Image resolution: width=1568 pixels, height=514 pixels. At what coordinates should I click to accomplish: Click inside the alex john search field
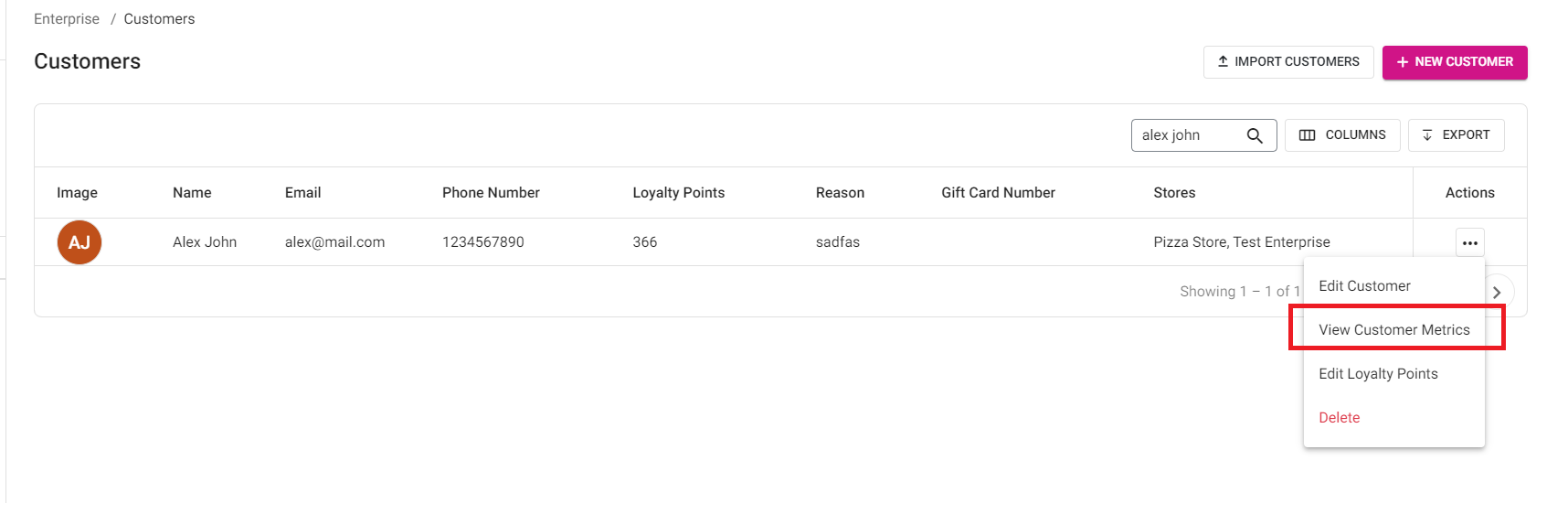tap(1188, 135)
